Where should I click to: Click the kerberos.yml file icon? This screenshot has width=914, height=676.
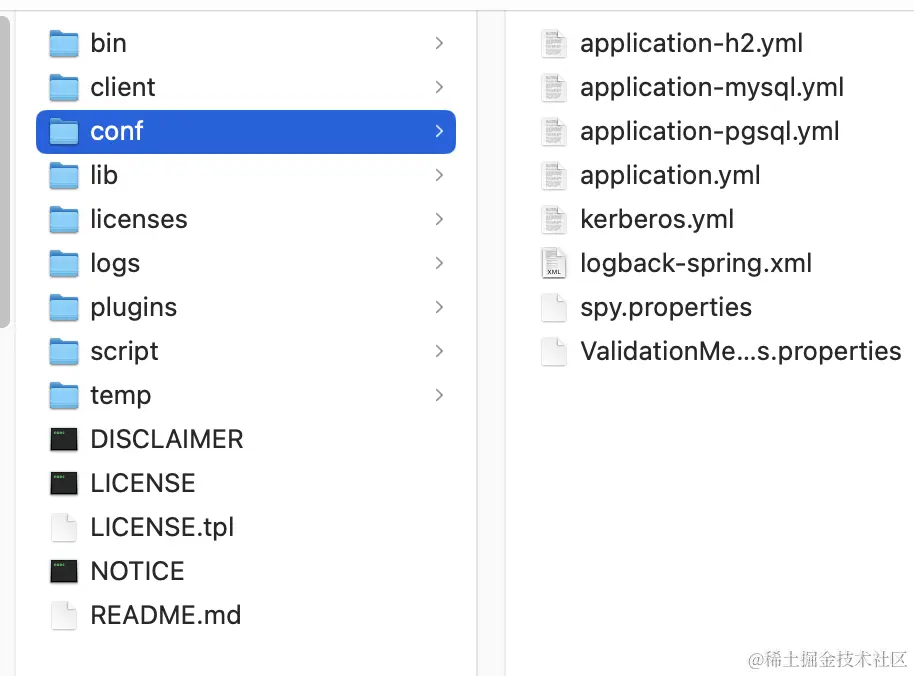[x=553, y=220]
